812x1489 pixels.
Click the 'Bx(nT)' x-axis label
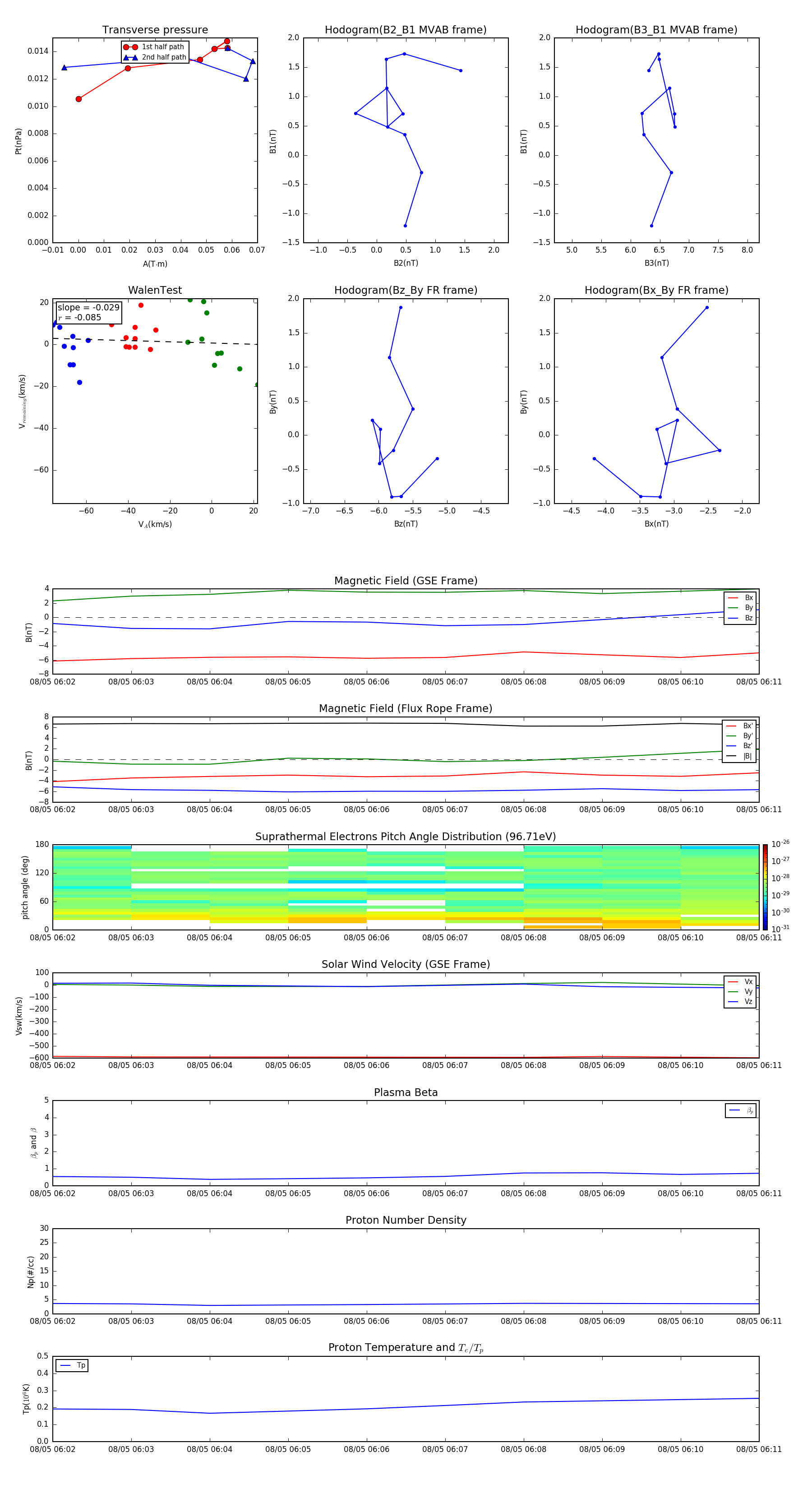coord(656,524)
